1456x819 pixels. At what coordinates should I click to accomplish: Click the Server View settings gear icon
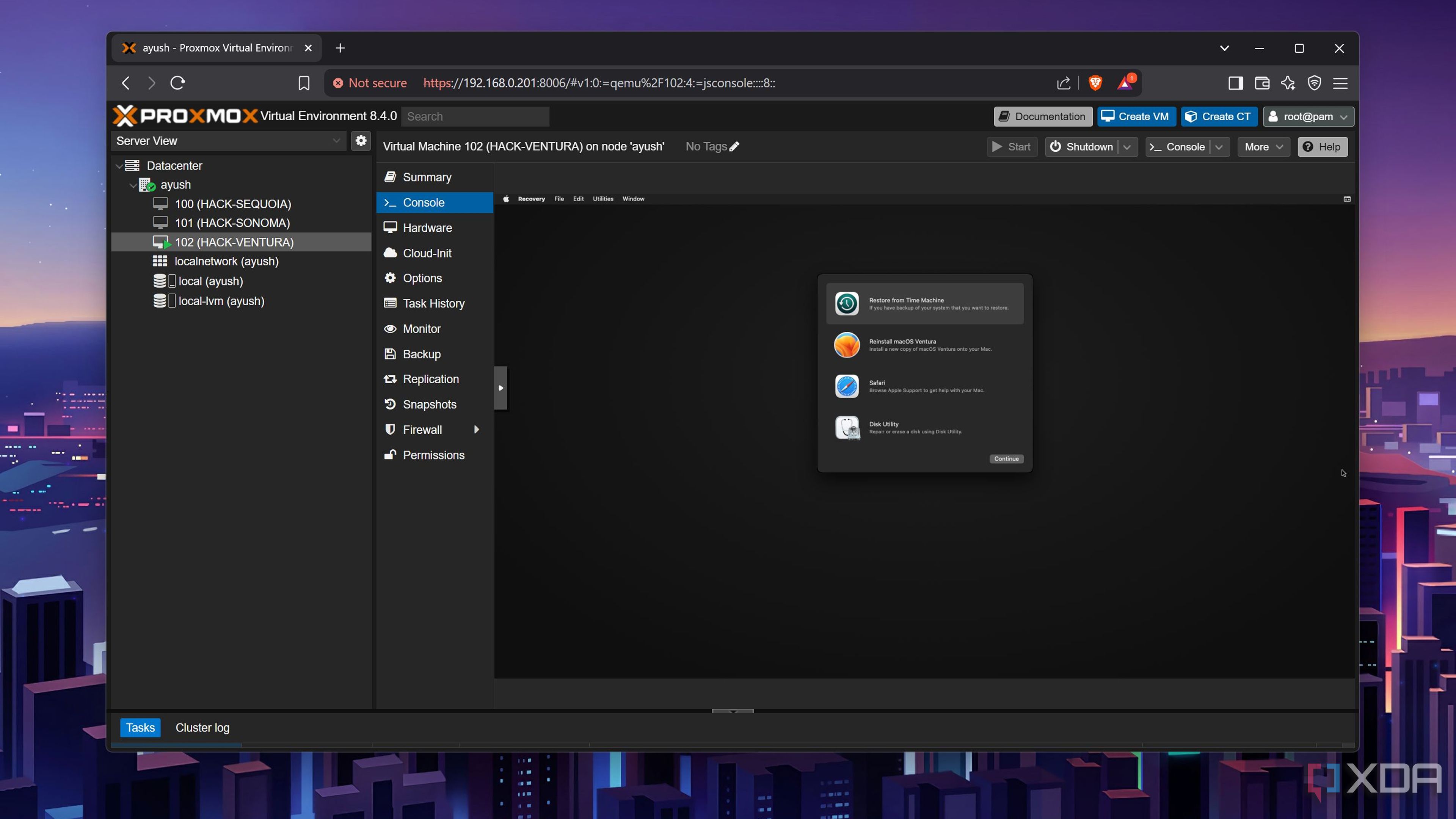[361, 141]
